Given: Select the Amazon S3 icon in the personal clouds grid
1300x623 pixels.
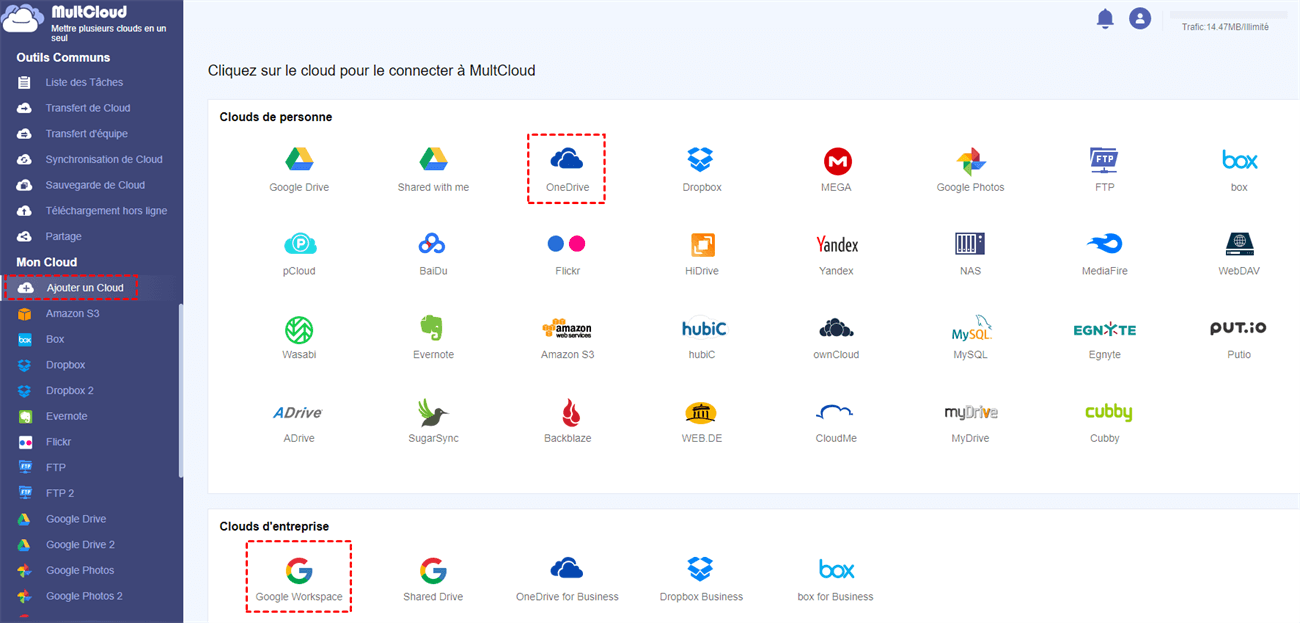Looking at the screenshot, I should (x=567, y=328).
